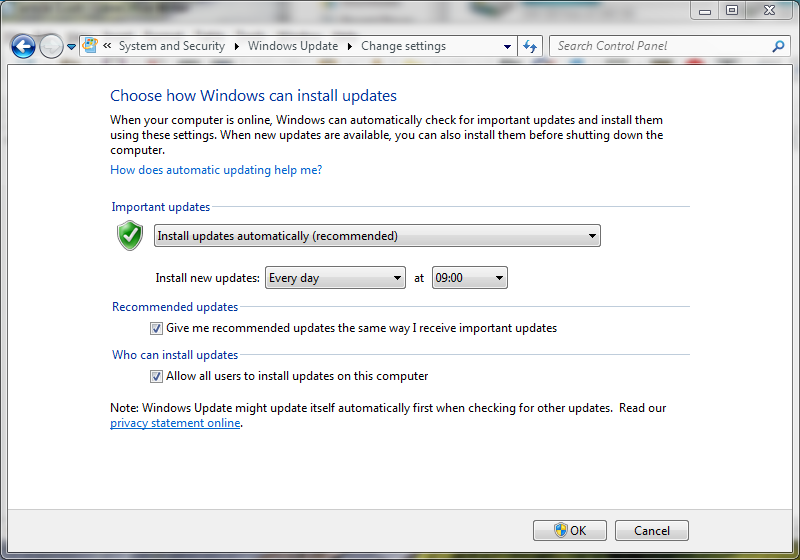Go back with the blue Back arrow
800x560 pixels.
tap(23, 46)
